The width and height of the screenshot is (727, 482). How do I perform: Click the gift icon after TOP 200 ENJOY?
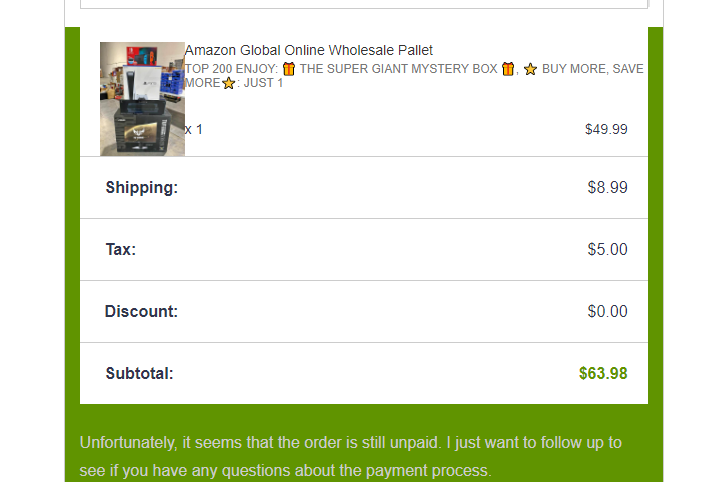point(289,69)
